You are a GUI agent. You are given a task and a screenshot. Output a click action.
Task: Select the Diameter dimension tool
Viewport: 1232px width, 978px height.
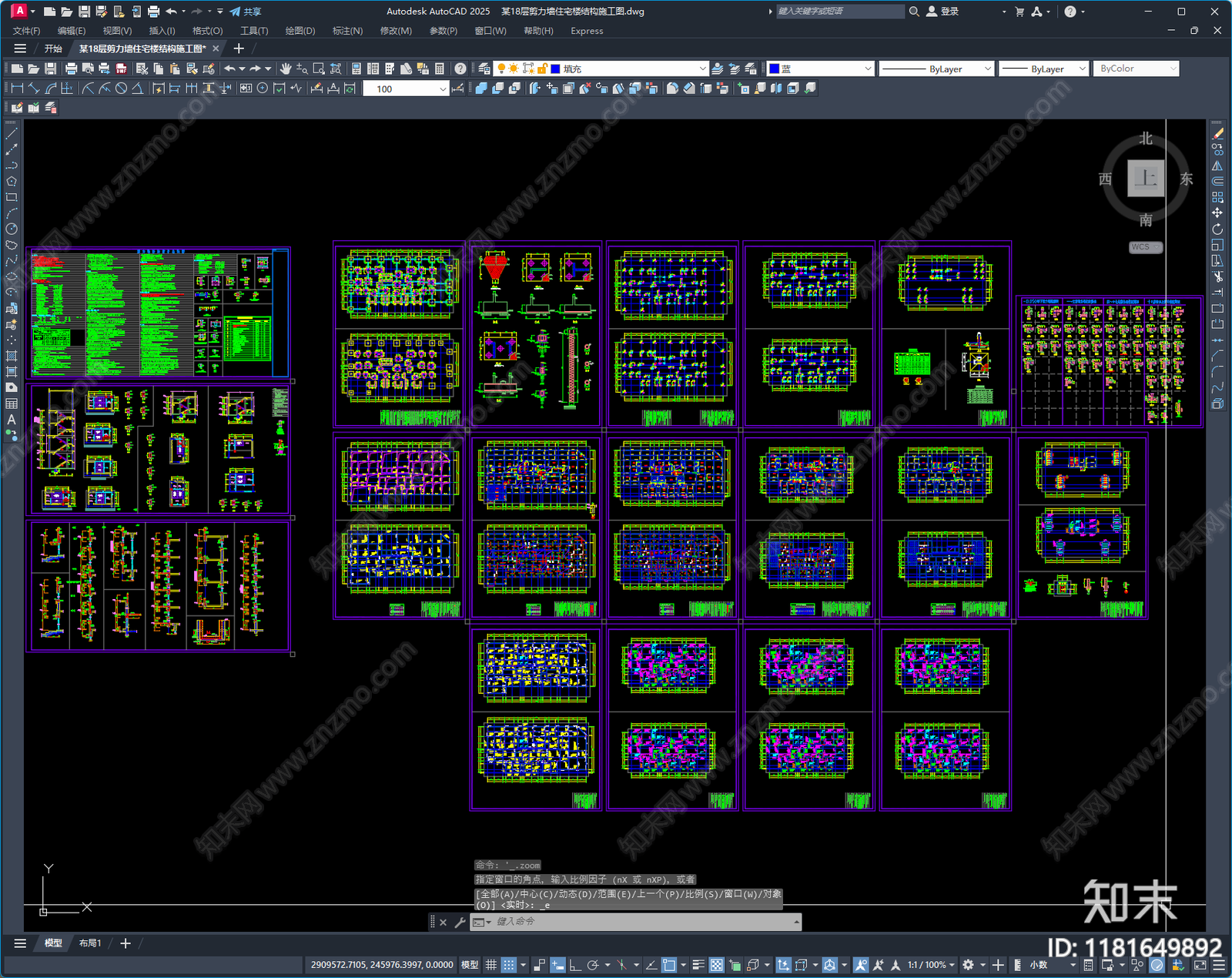(121, 89)
